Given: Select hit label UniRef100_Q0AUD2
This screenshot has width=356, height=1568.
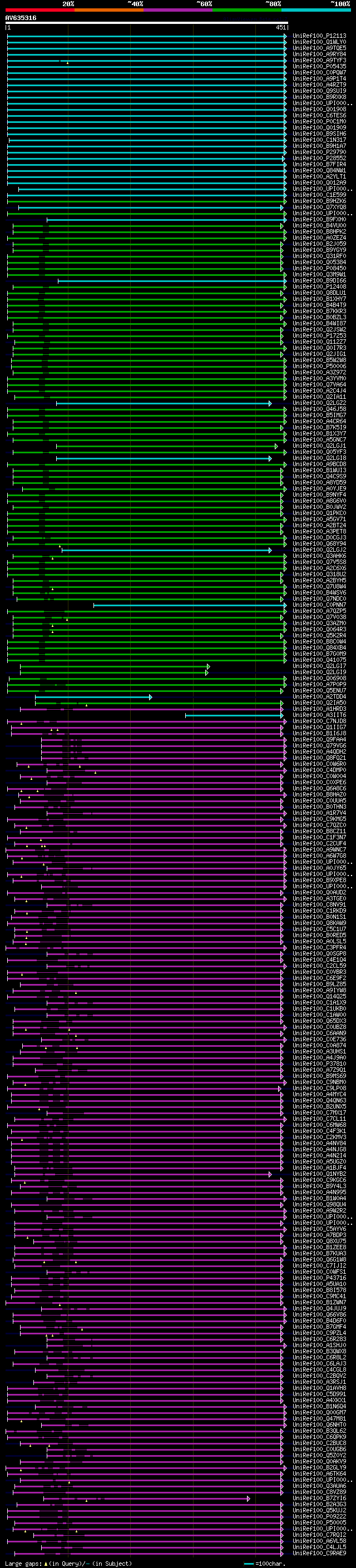Looking at the screenshot, I should [x=319, y=892].
